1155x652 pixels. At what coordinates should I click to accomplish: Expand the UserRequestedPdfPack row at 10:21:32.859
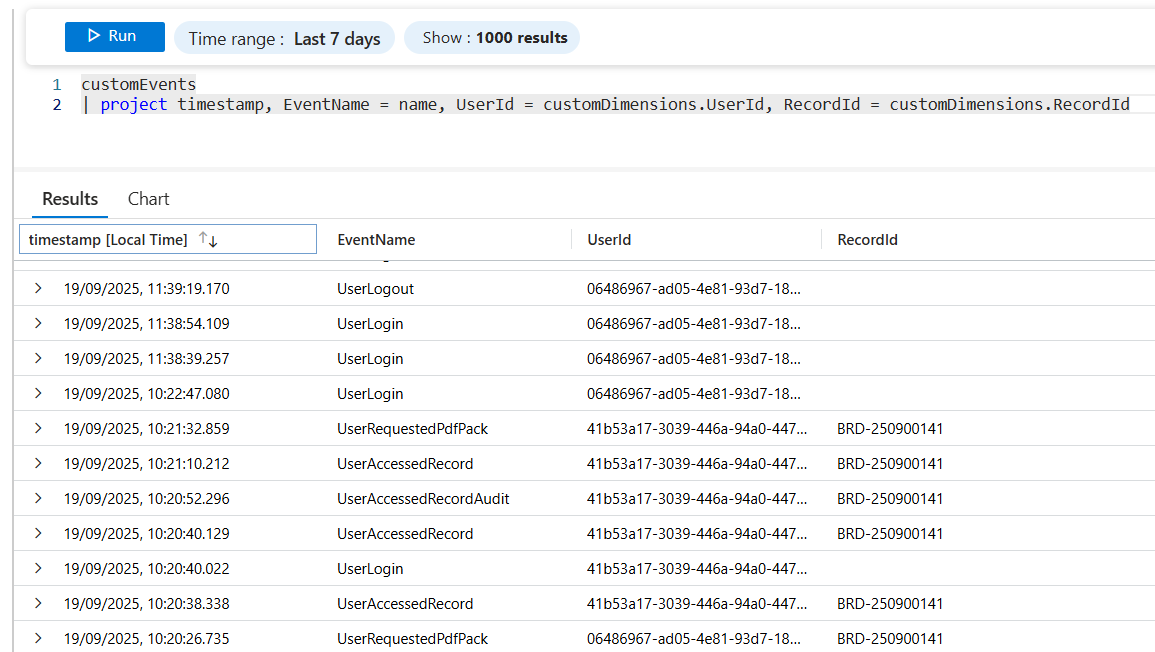click(38, 429)
